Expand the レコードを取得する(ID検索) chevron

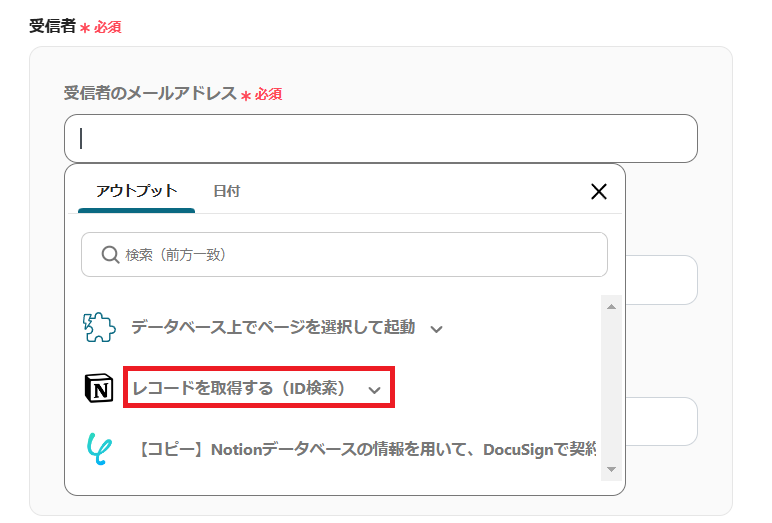coord(375,390)
